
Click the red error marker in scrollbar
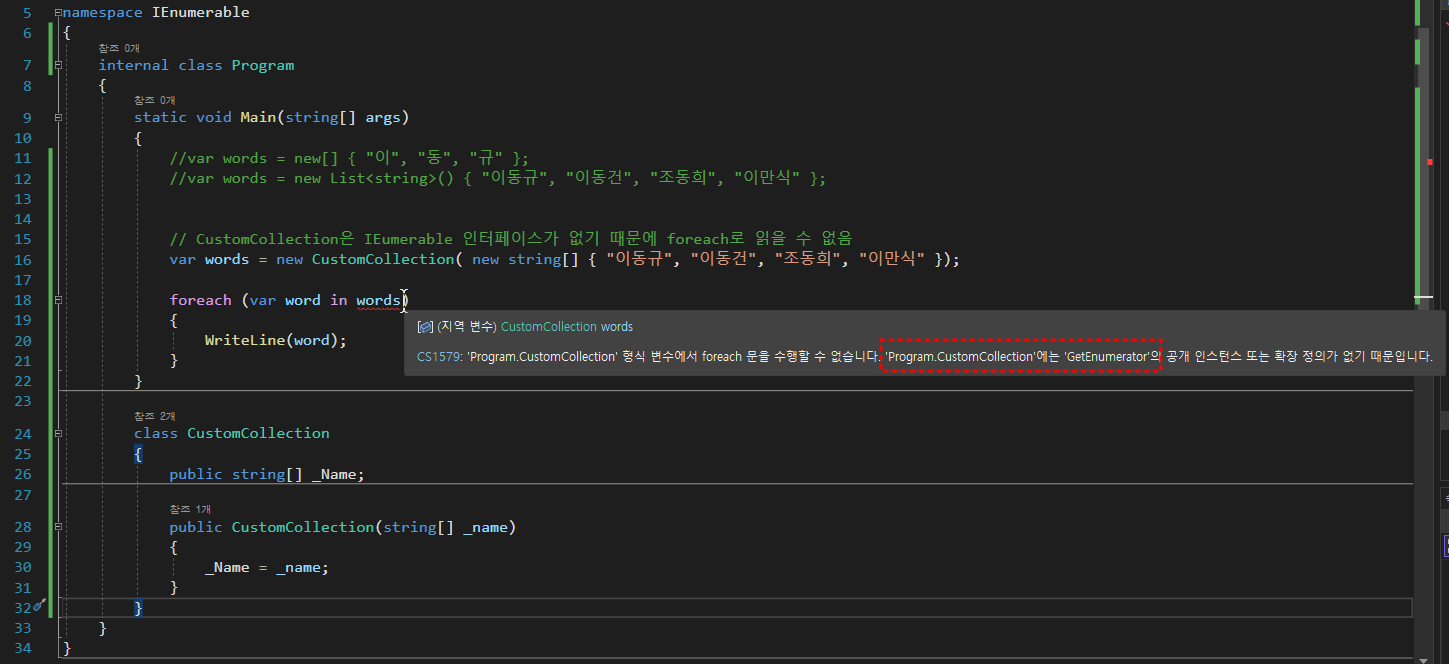pyautogui.click(x=1430, y=161)
